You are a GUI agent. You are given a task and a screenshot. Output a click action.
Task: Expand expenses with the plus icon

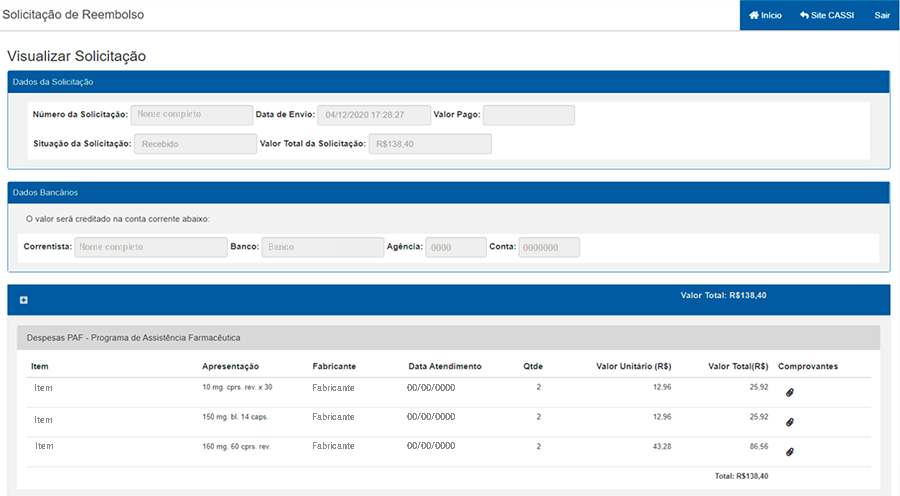[24, 300]
